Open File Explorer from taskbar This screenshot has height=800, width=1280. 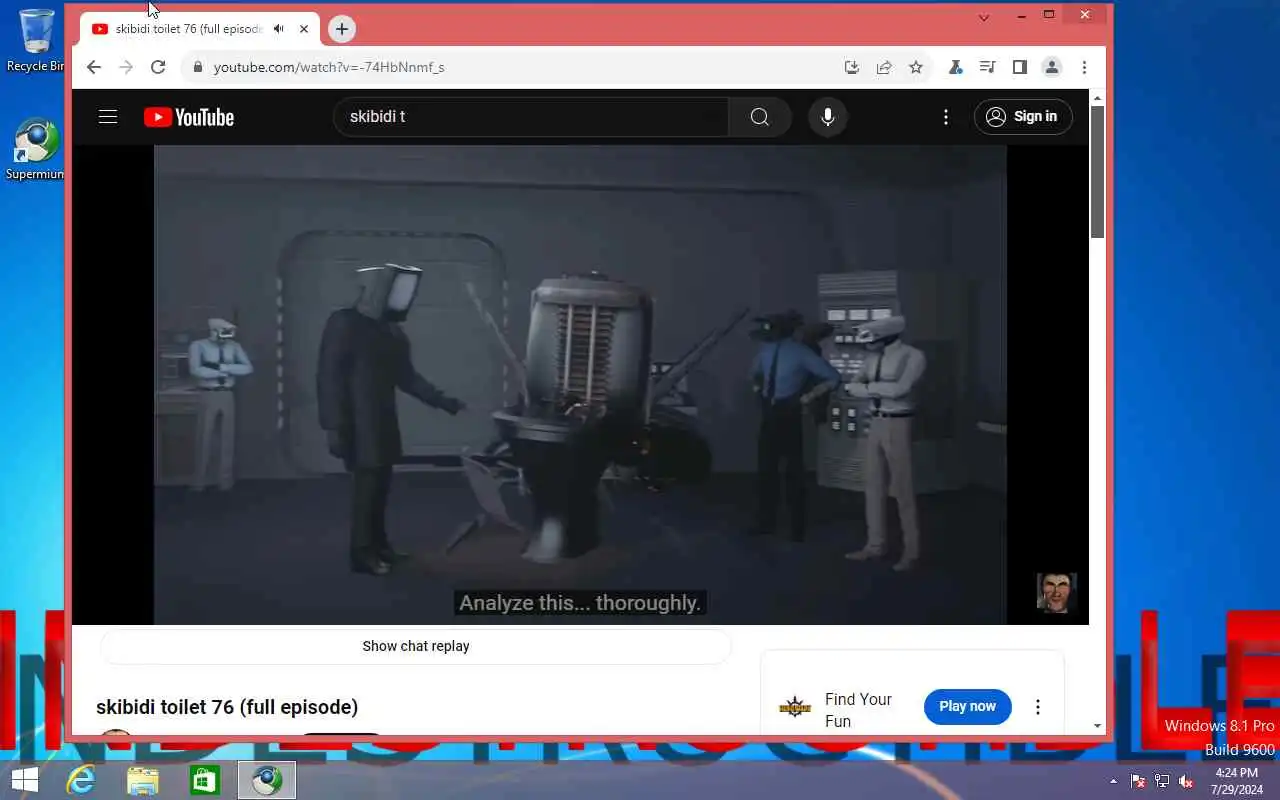143,780
